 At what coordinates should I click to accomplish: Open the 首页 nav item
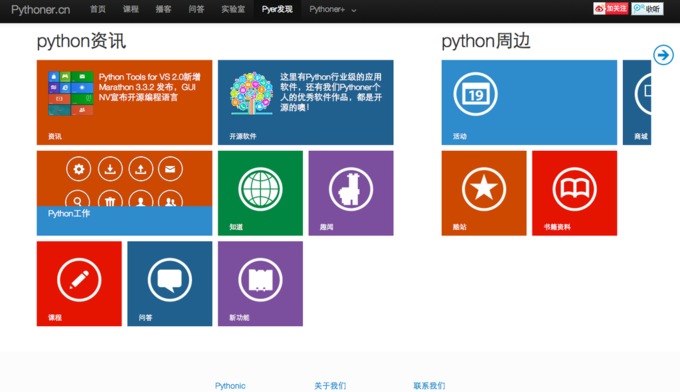coord(98,9)
